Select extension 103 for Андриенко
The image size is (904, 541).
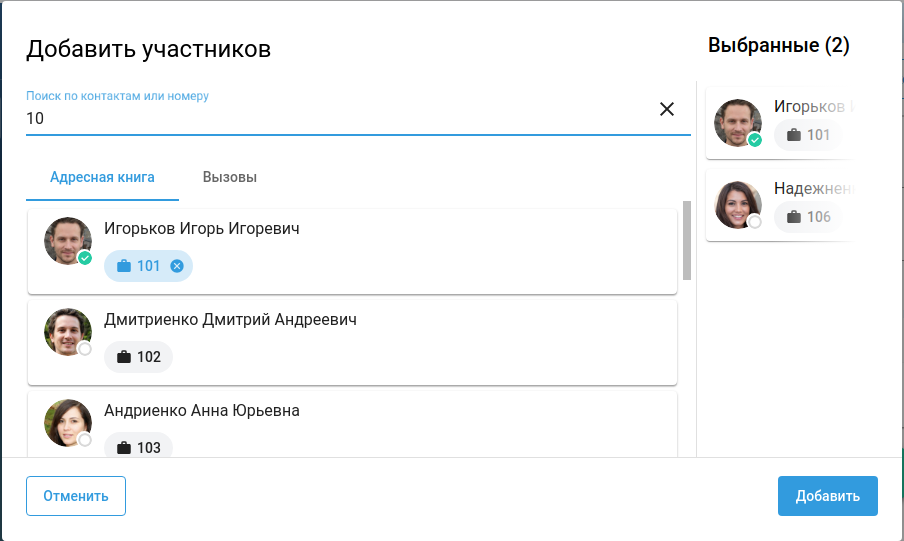pos(138,448)
